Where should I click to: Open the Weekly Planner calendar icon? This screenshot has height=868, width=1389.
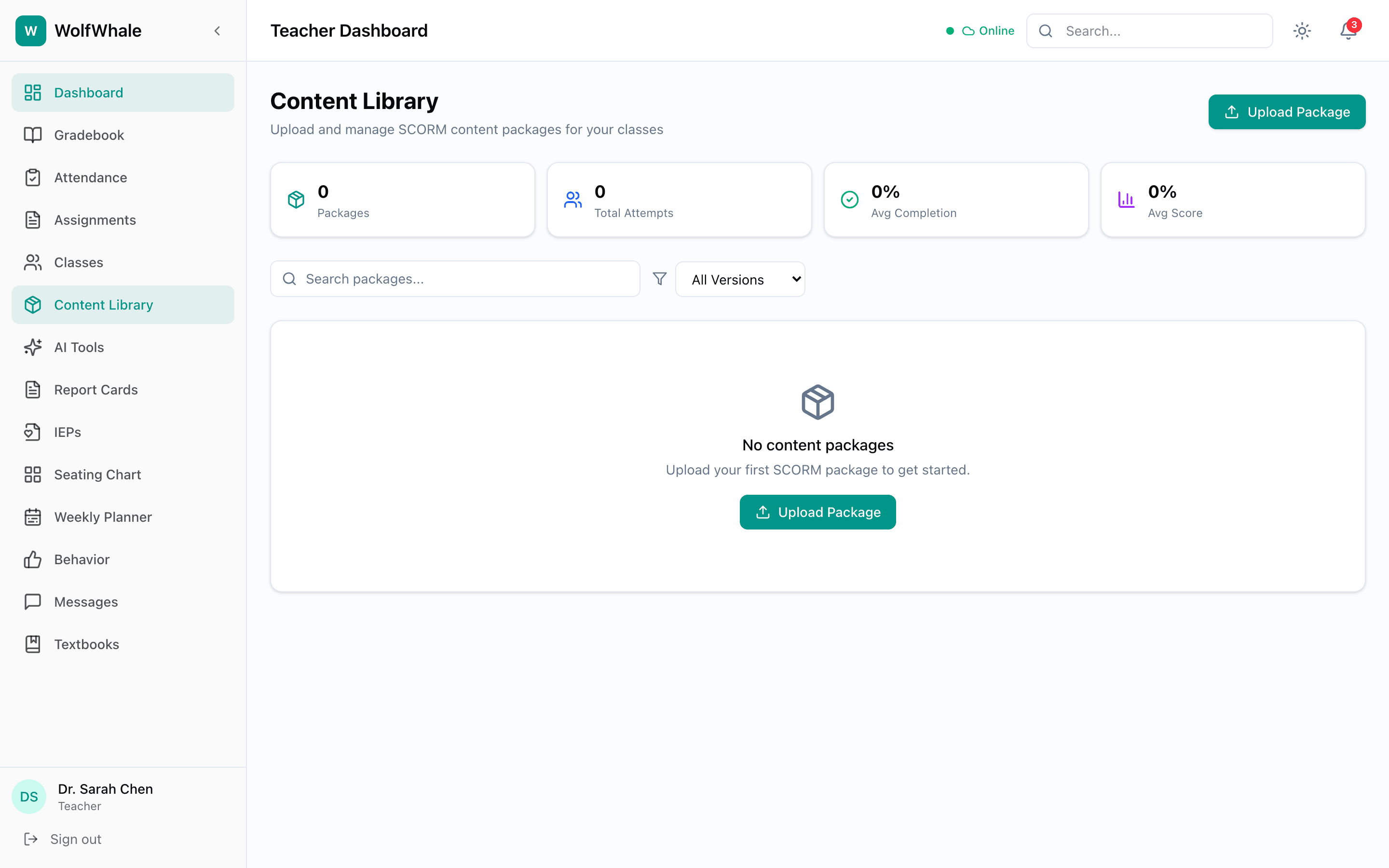[33, 516]
